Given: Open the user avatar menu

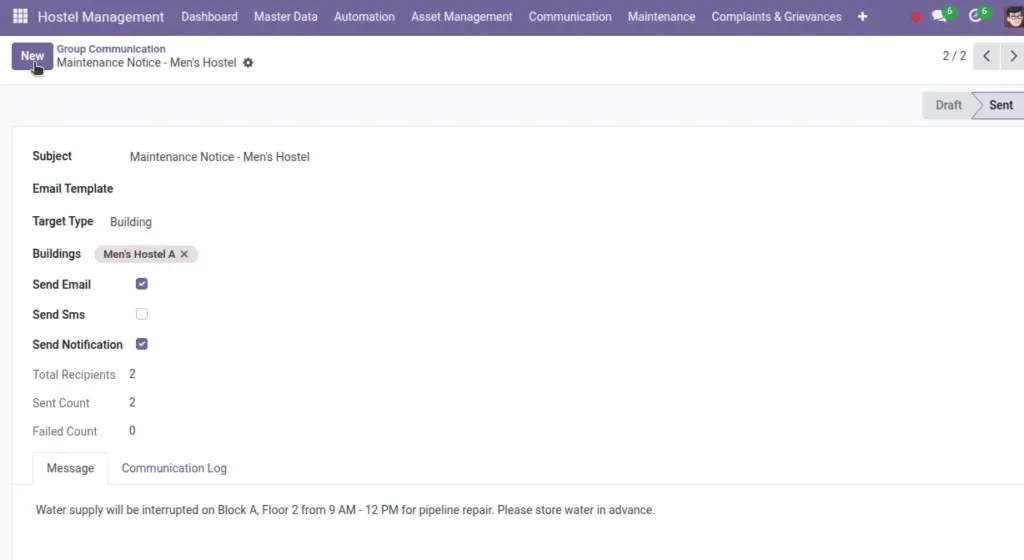Looking at the screenshot, I should (1014, 16).
